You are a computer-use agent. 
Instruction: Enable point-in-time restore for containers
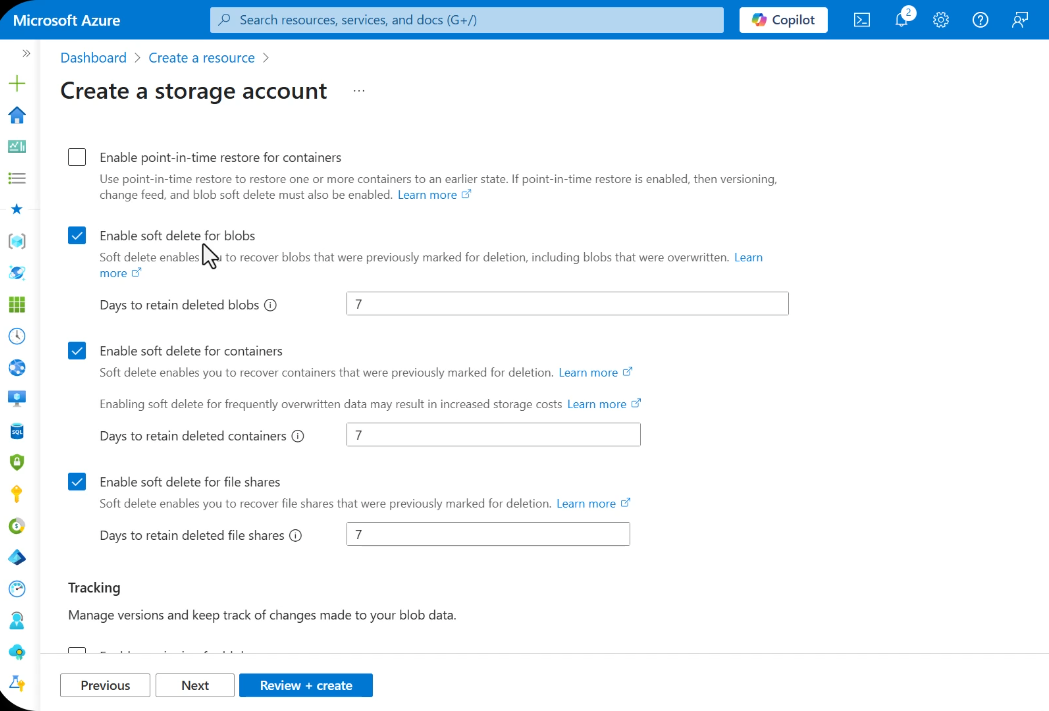[77, 157]
